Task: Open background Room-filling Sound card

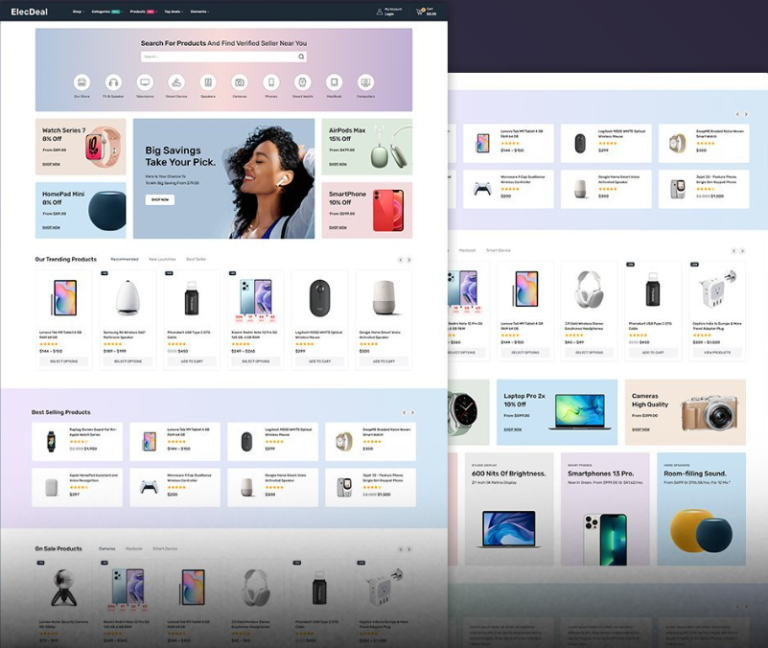Action: 701,509
